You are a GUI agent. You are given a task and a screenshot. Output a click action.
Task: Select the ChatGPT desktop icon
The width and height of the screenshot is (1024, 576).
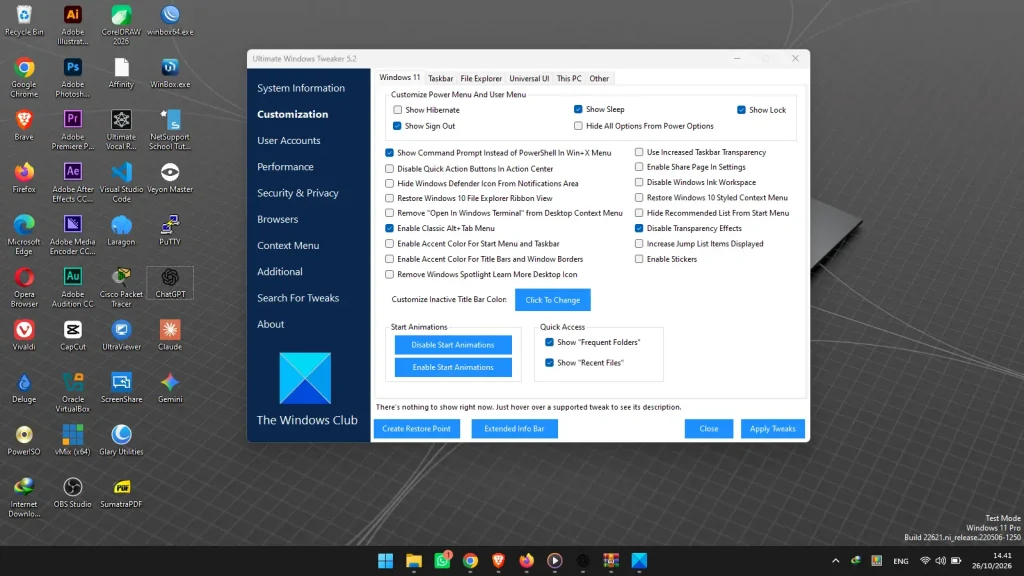(x=170, y=283)
